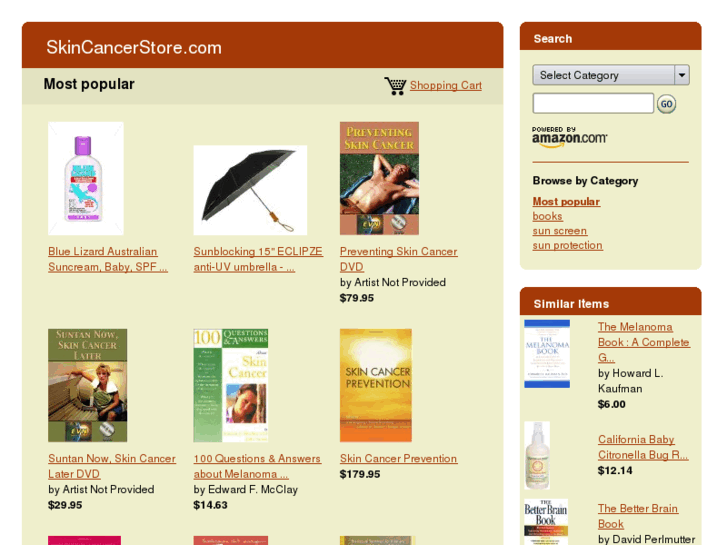Viewport: 727px width, 545px height.
Task: Click the Powered by Amazon.com logo
Action: point(569,137)
